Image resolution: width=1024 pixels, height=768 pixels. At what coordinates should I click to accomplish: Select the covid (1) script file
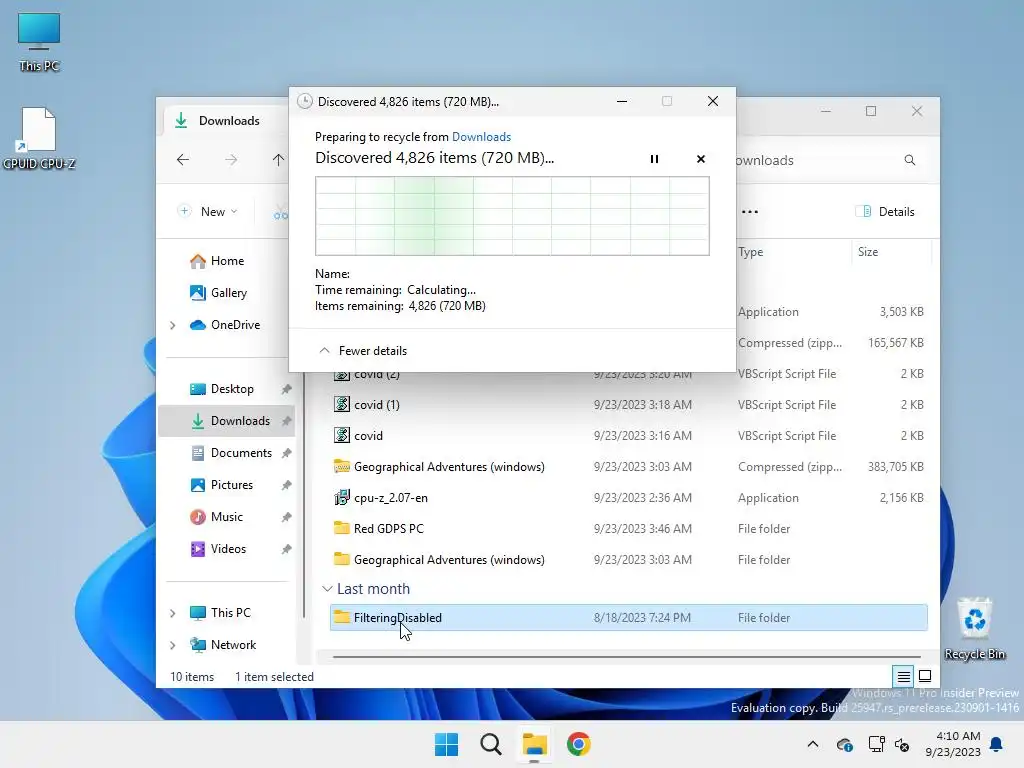point(628,405)
